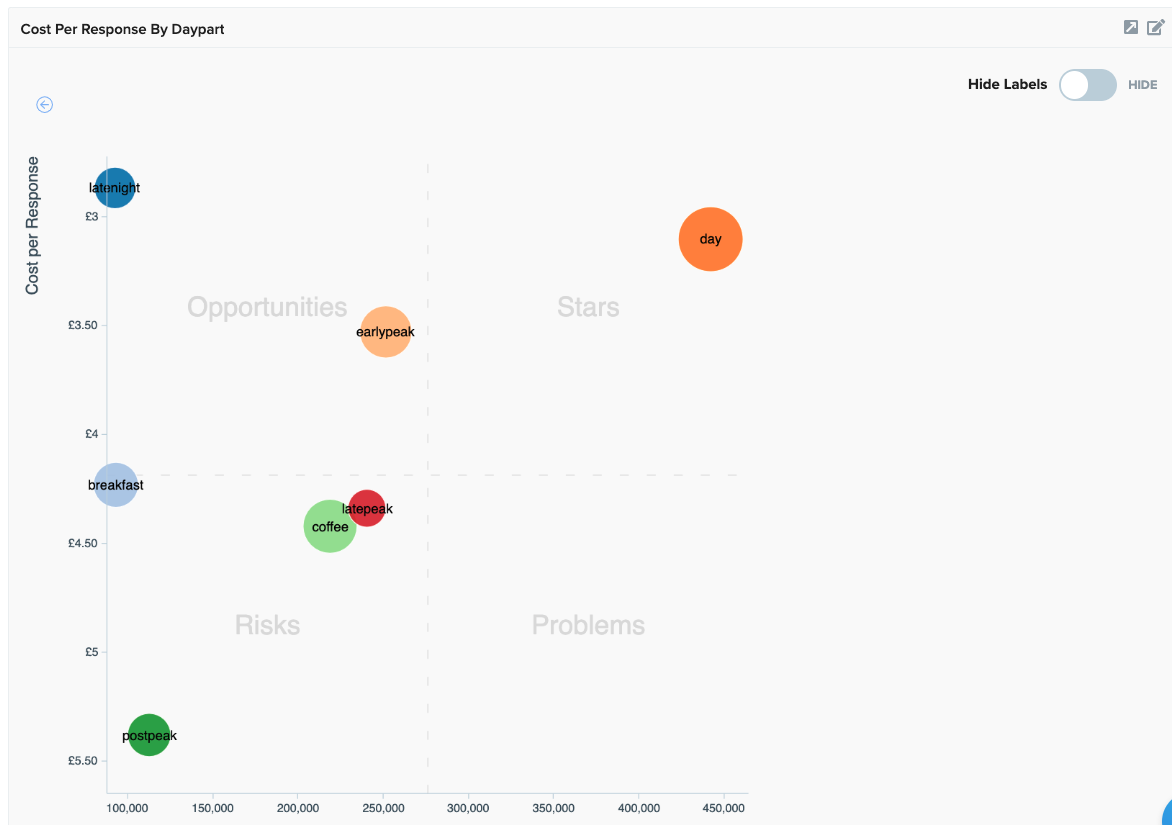The image size is (1172, 825).
Task: Click the latepeak red bubble
Action: coord(366,508)
